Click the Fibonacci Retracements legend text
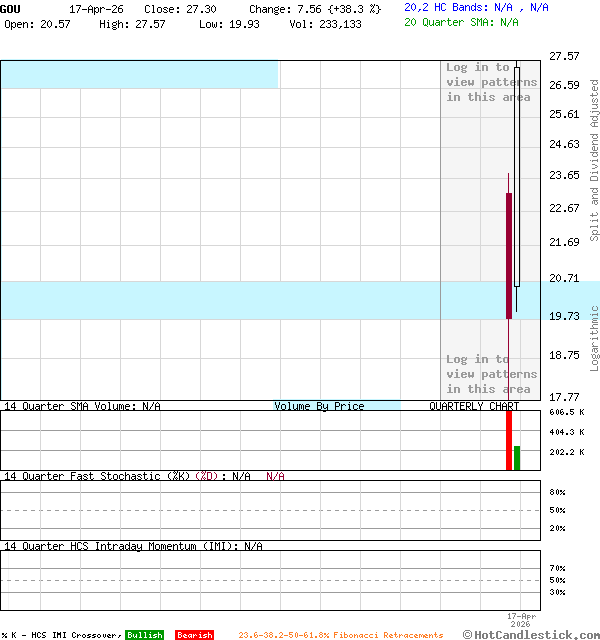 click(340, 635)
